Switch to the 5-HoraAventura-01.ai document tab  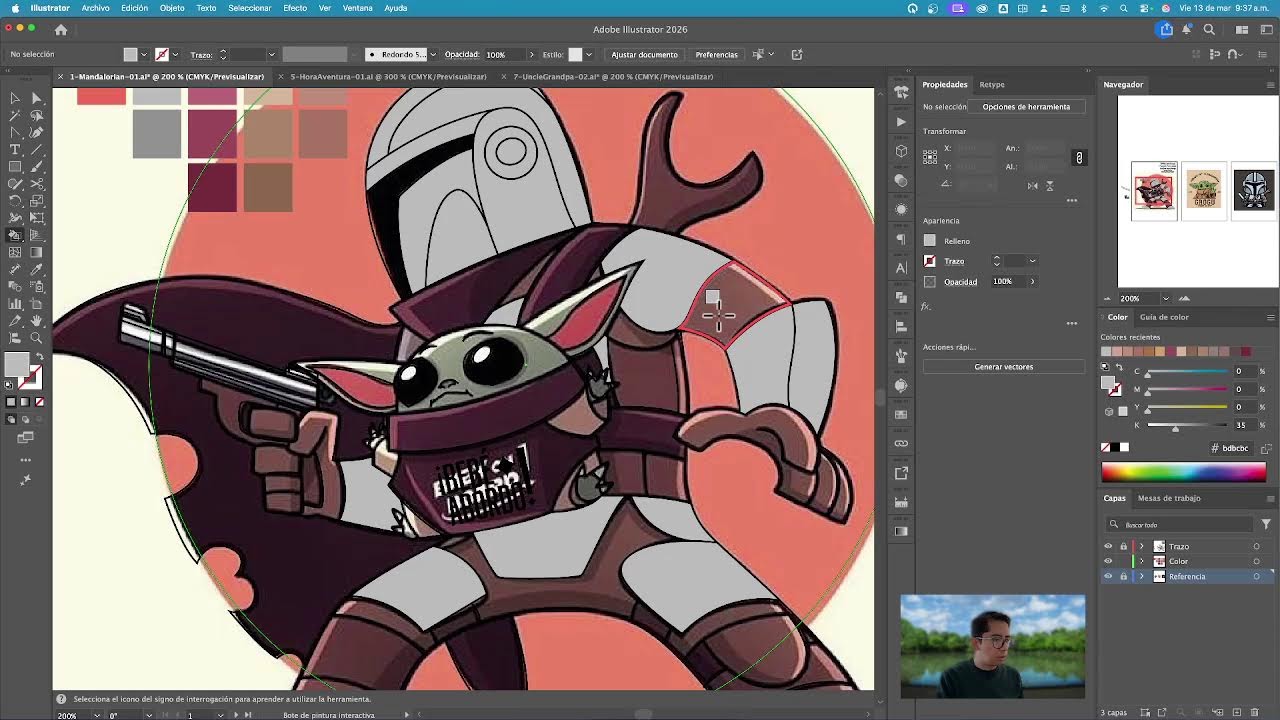pyautogui.click(x=388, y=76)
